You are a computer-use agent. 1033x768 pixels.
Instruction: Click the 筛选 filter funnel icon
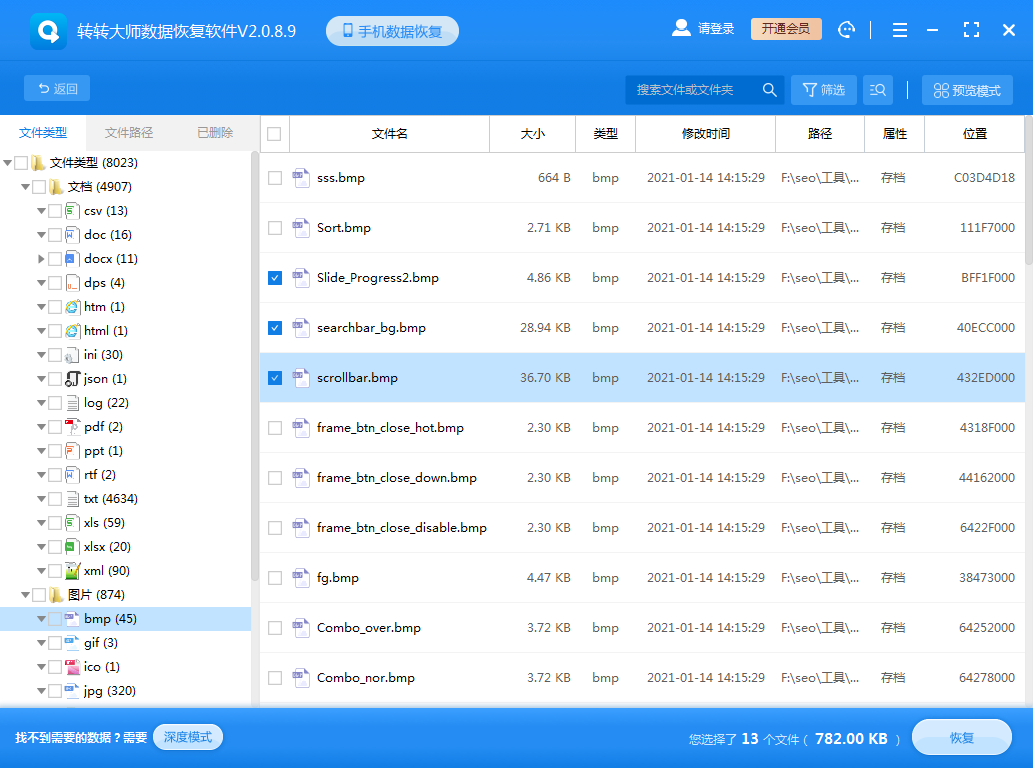point(823,89)
